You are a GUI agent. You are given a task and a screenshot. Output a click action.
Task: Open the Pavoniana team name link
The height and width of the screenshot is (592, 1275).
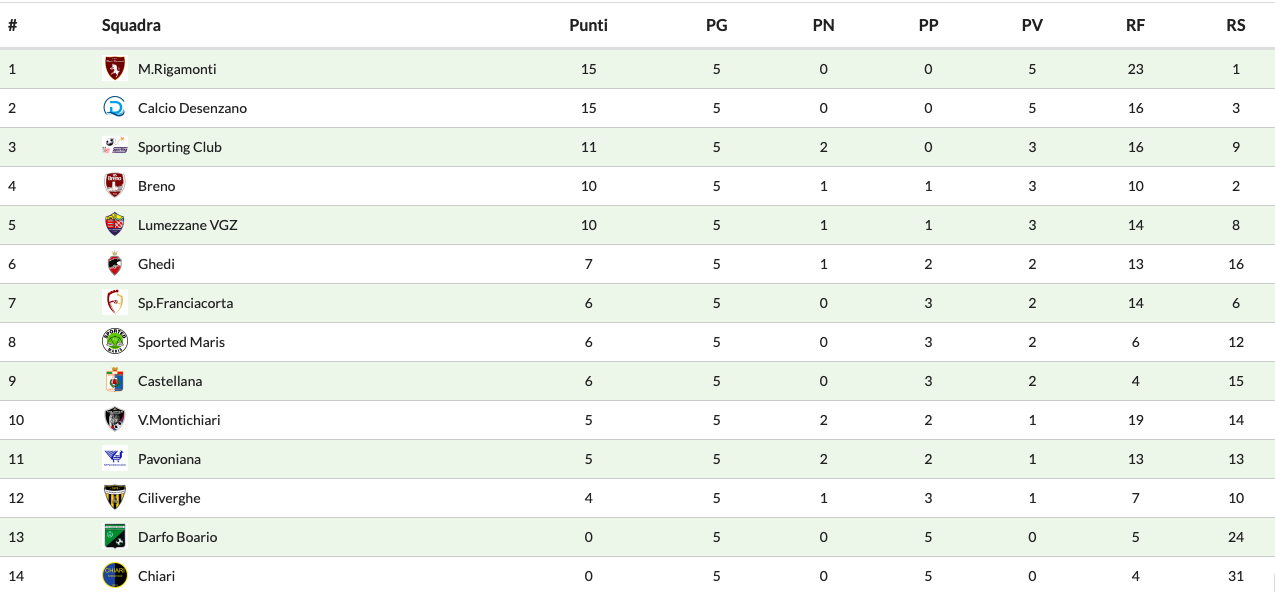coord(169,459)
